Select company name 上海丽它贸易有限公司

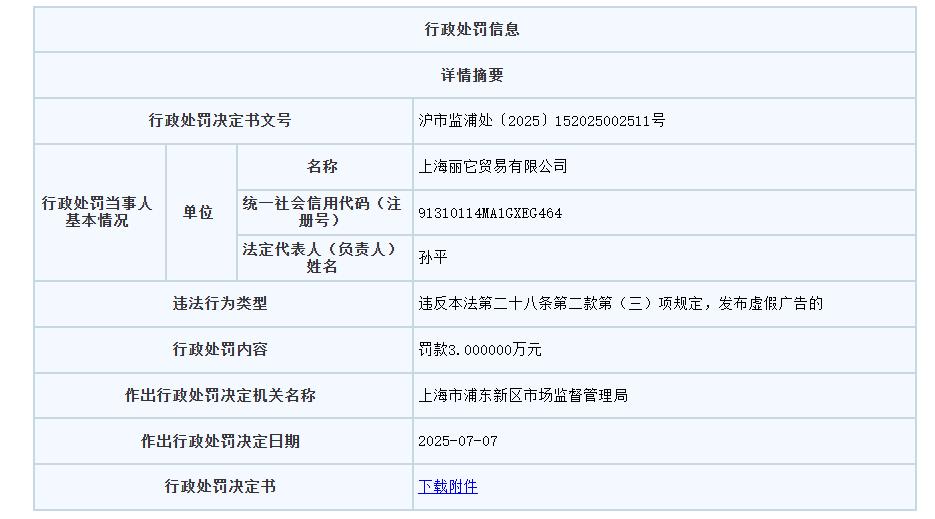tap(493, 166)
